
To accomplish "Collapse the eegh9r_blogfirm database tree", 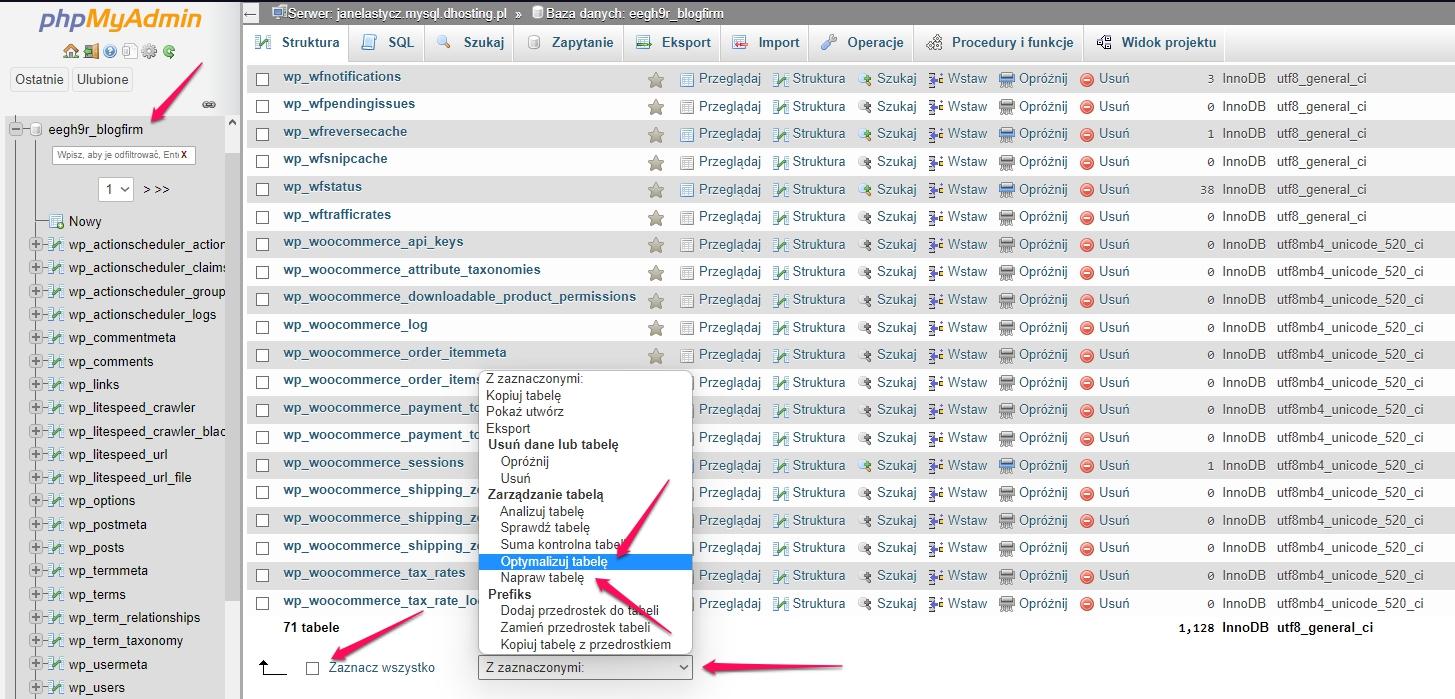I will coord(16,130).
